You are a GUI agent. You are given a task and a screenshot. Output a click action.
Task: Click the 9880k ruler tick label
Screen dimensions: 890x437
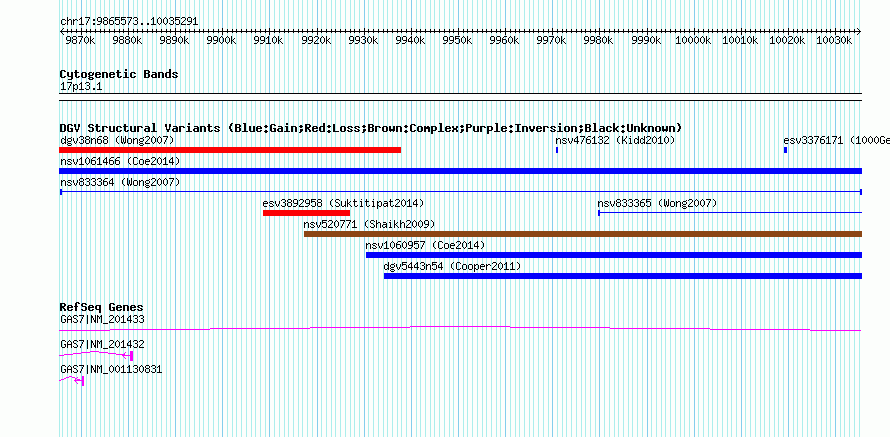tap(127, 41)
